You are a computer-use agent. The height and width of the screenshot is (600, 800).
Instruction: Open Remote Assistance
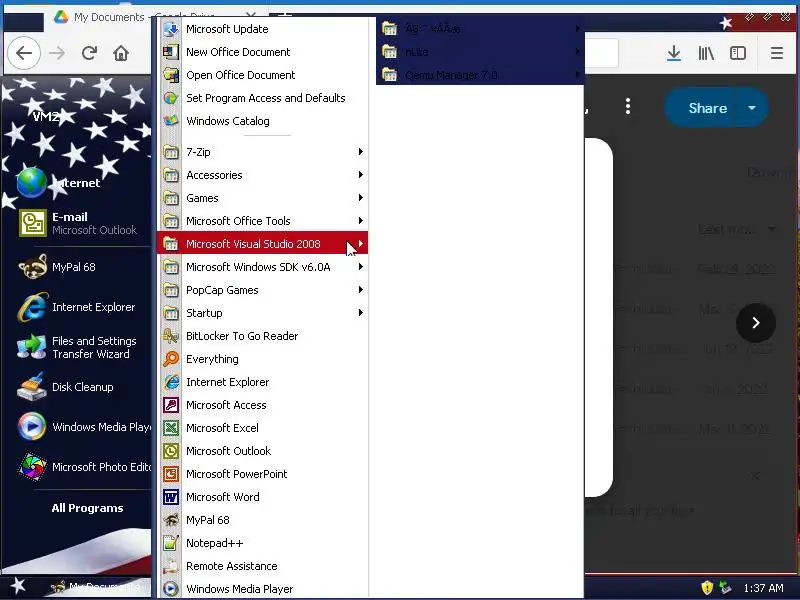point(262,566)
